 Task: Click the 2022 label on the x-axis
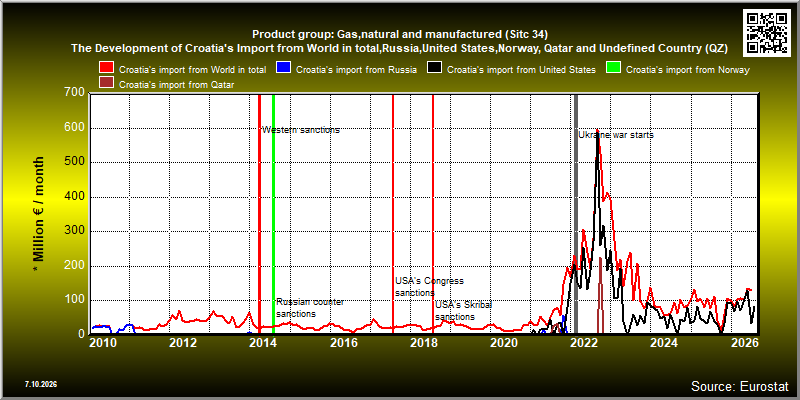[x=584, y=343]
